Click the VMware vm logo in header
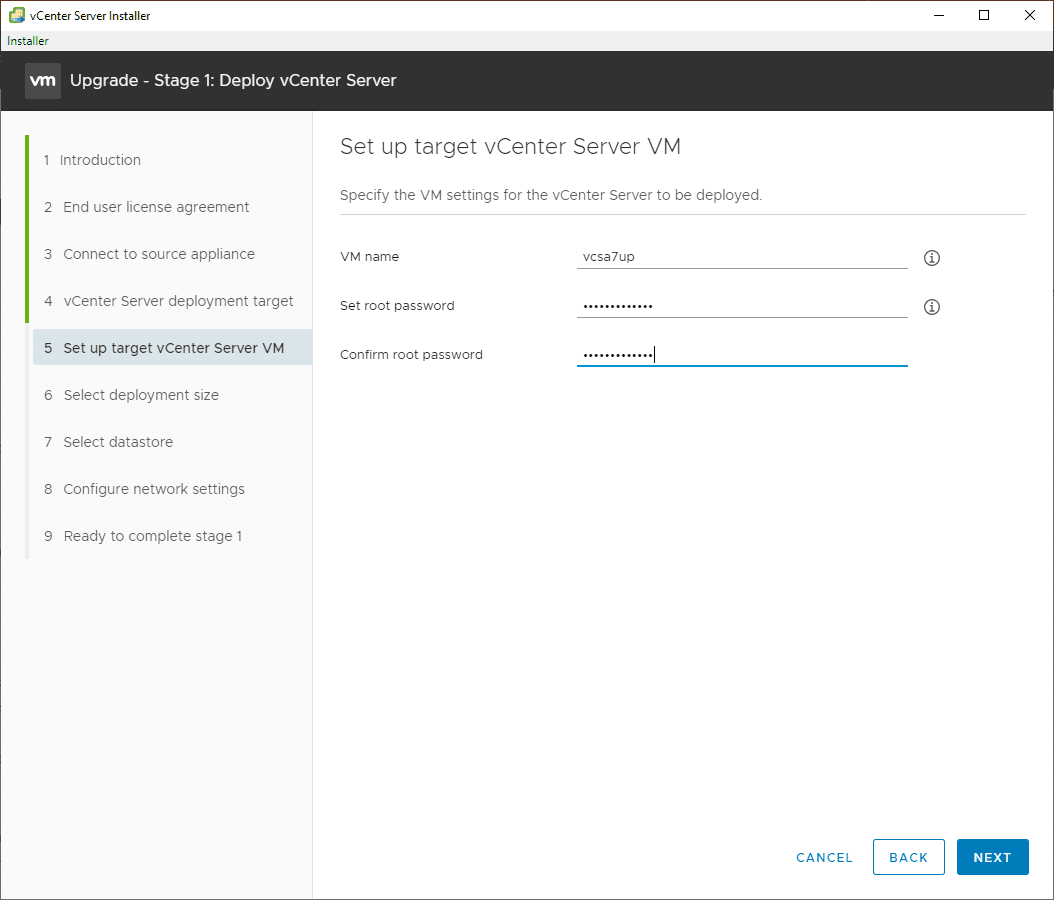 (x=43, y=81)
